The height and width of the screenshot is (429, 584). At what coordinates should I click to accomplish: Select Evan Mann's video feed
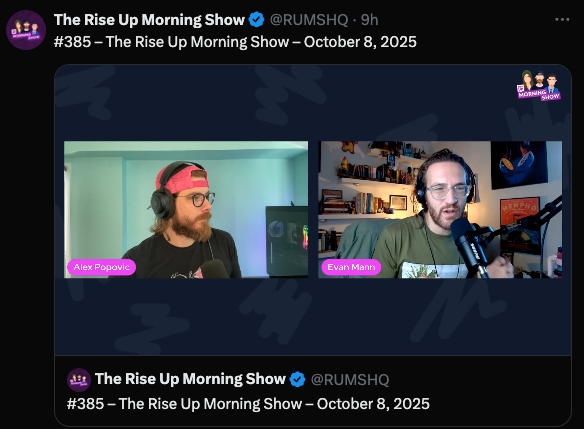point(440,209)
